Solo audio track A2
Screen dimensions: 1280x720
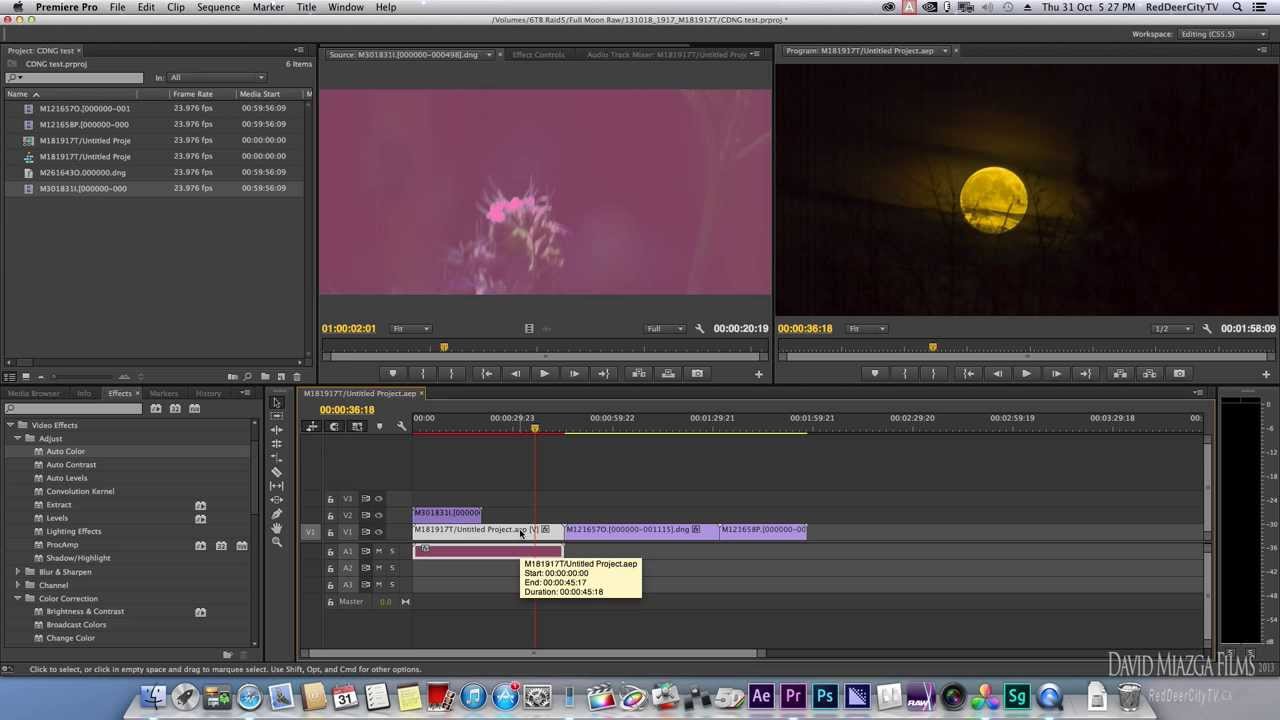pyautogui.click(x=392, y=568)
